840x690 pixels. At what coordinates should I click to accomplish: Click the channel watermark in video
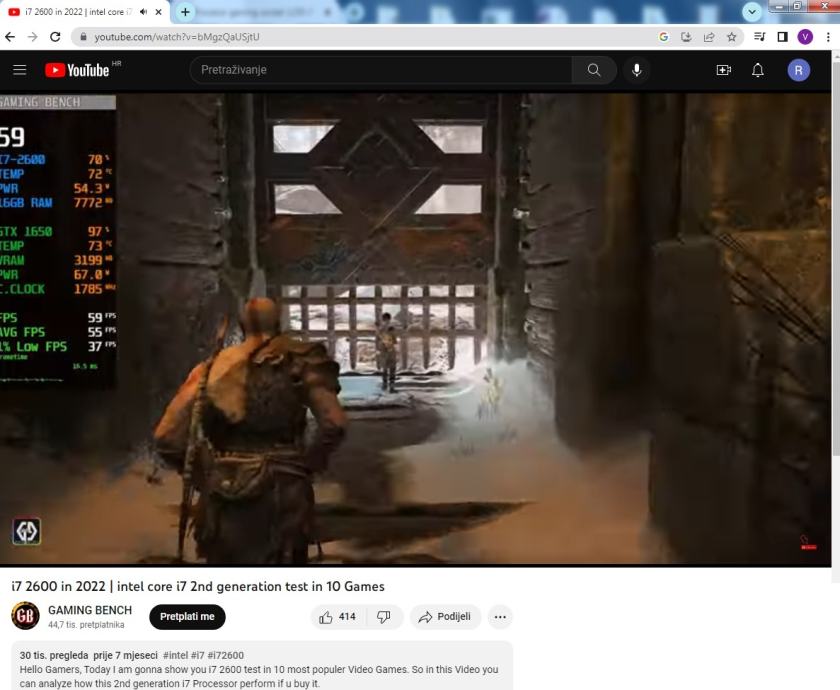click(26, 531)
